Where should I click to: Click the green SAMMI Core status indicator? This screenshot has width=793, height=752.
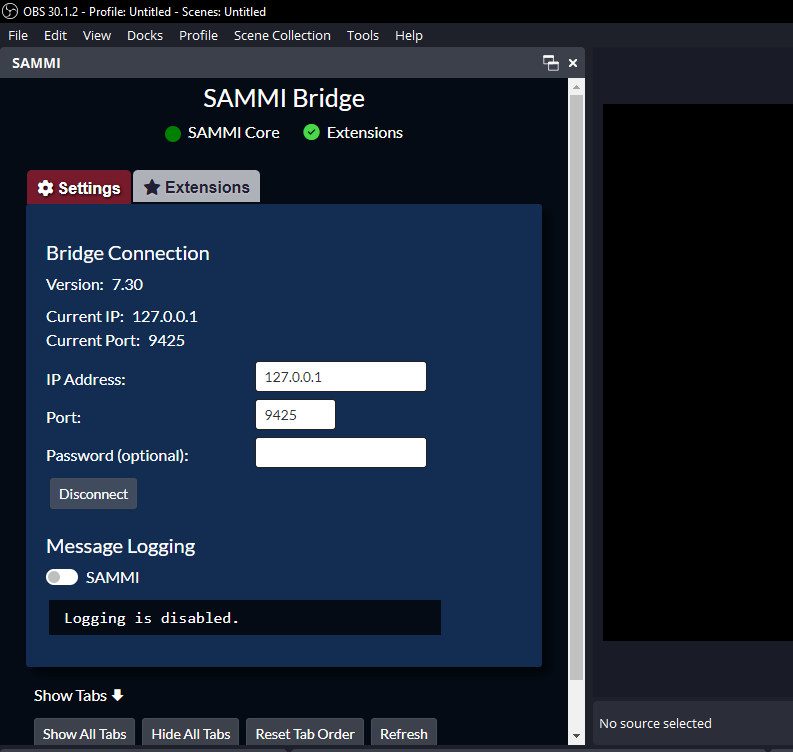point(173,134)
